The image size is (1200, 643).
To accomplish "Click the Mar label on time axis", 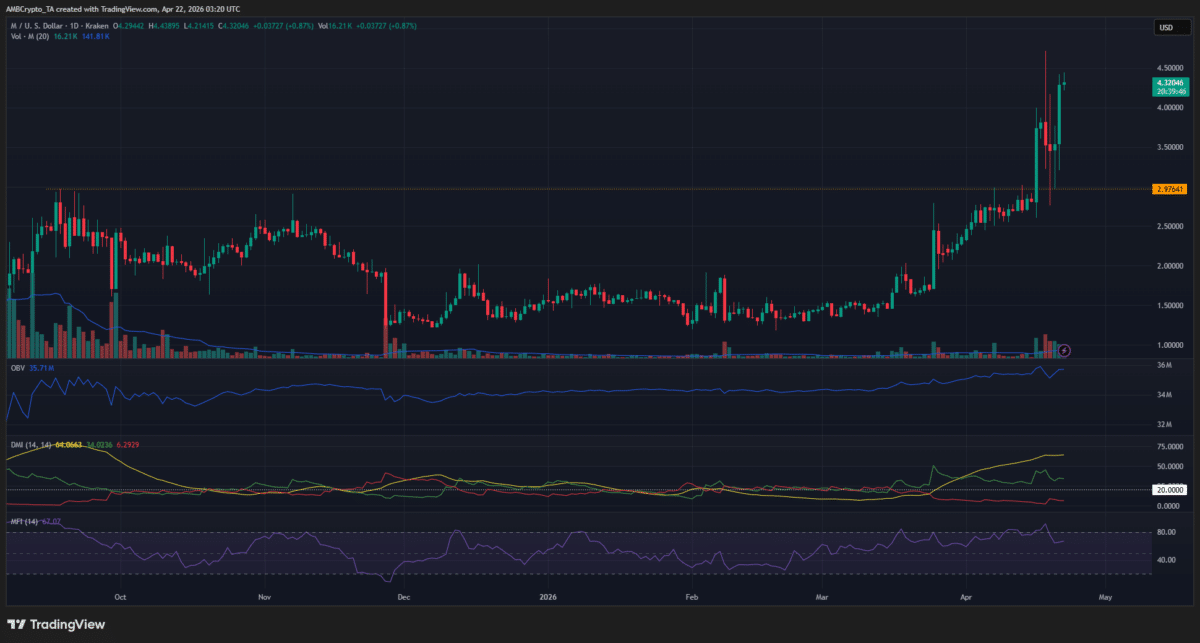I will click(x=822, y=597).
